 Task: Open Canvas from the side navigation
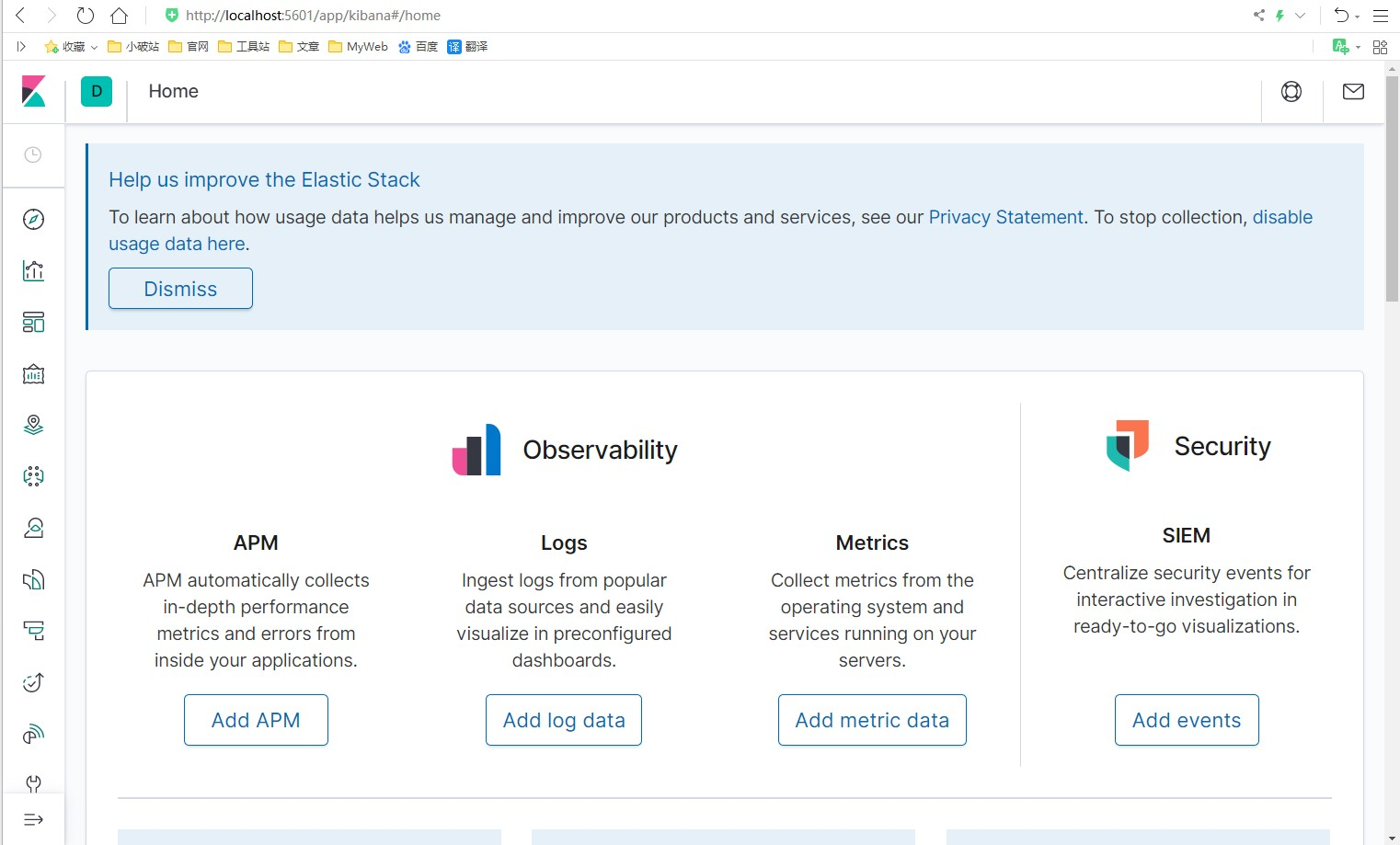tap(33, 373)
